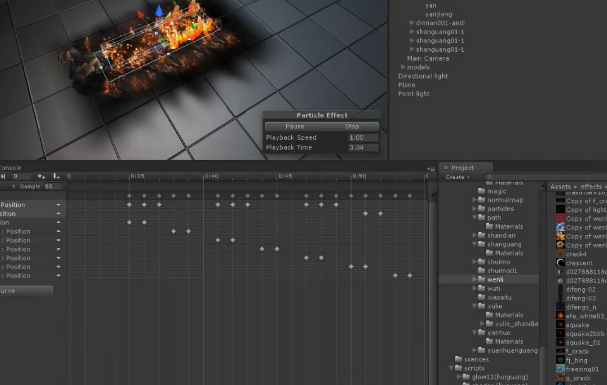
Task: Click the f_crack asset thumbnail
Action: coord(561,351)
